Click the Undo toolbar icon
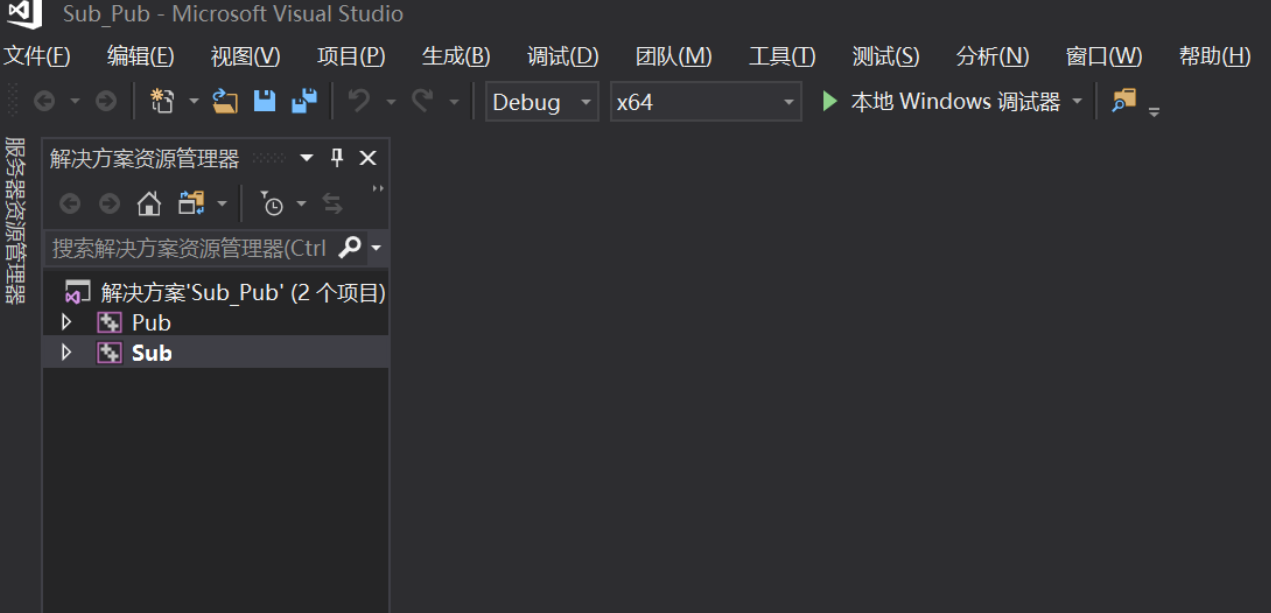The image size is (1271, 613). [x=359, y=101]
